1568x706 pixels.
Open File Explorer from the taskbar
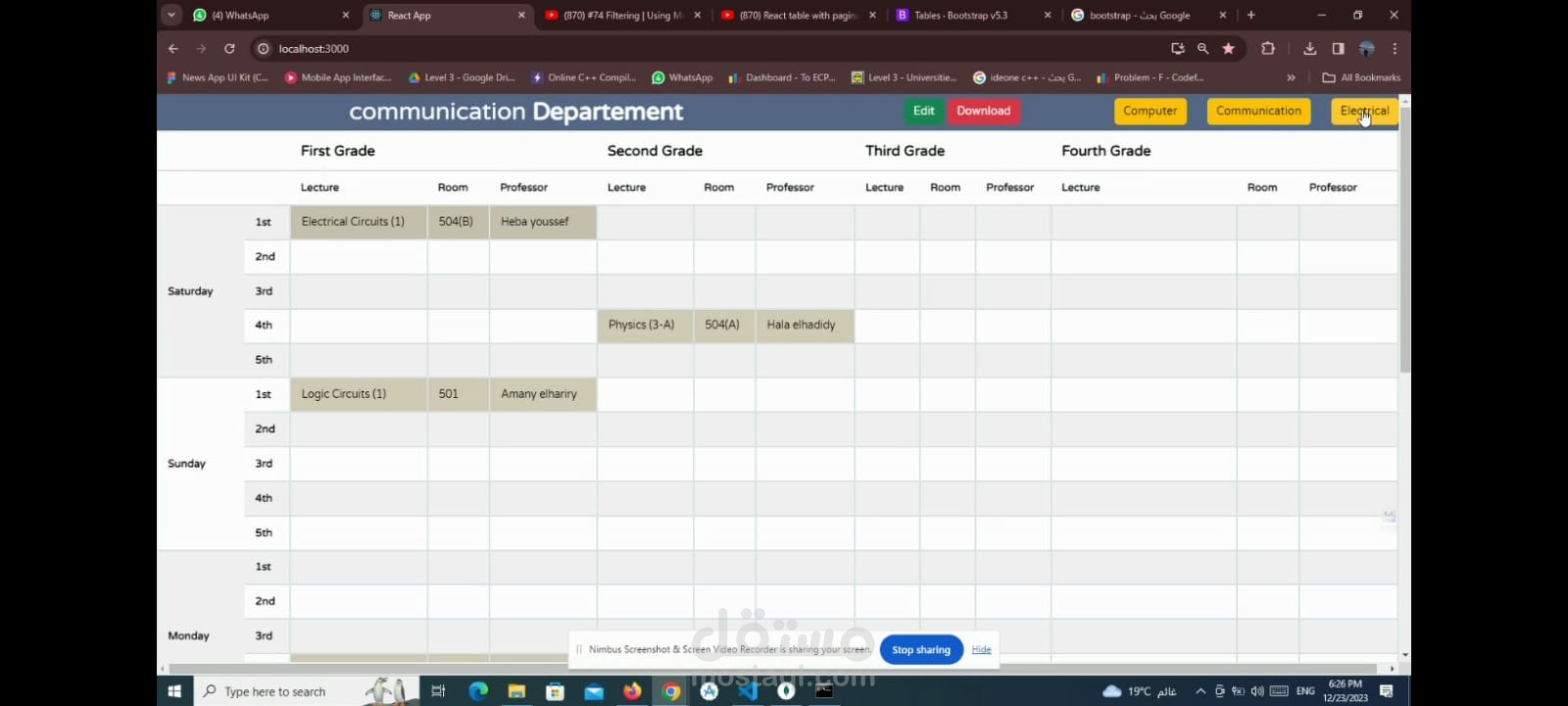[x=516, y=691]
